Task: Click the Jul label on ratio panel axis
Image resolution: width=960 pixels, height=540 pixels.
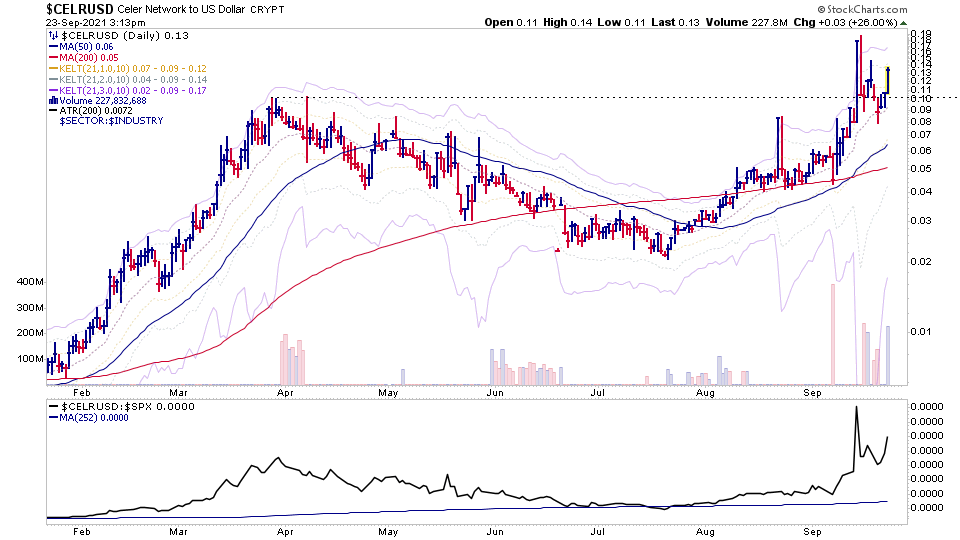Action: (598, 531)
